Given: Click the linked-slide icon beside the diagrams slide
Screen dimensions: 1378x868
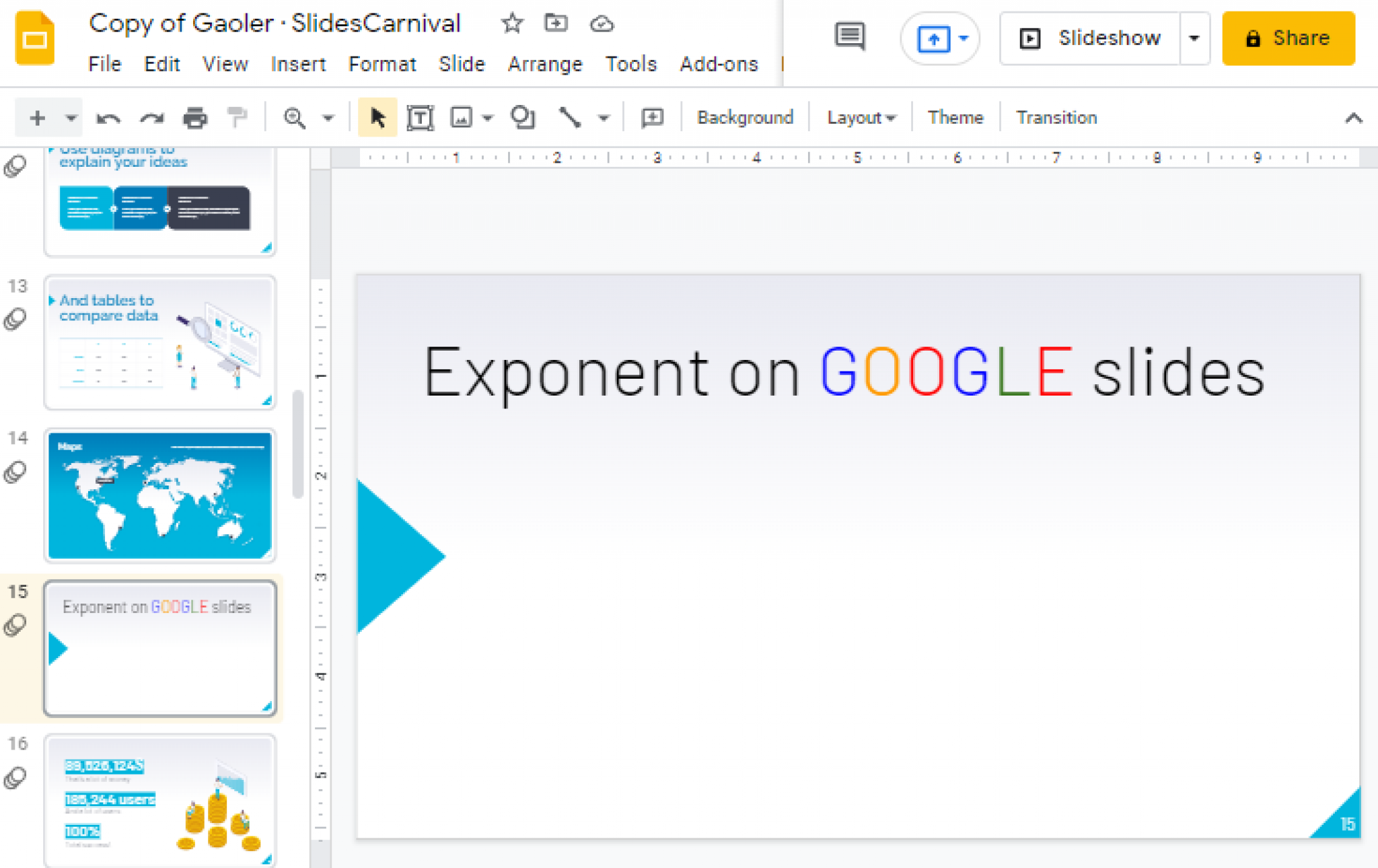Looking at the screenshot, I should [x=15, y=166].
